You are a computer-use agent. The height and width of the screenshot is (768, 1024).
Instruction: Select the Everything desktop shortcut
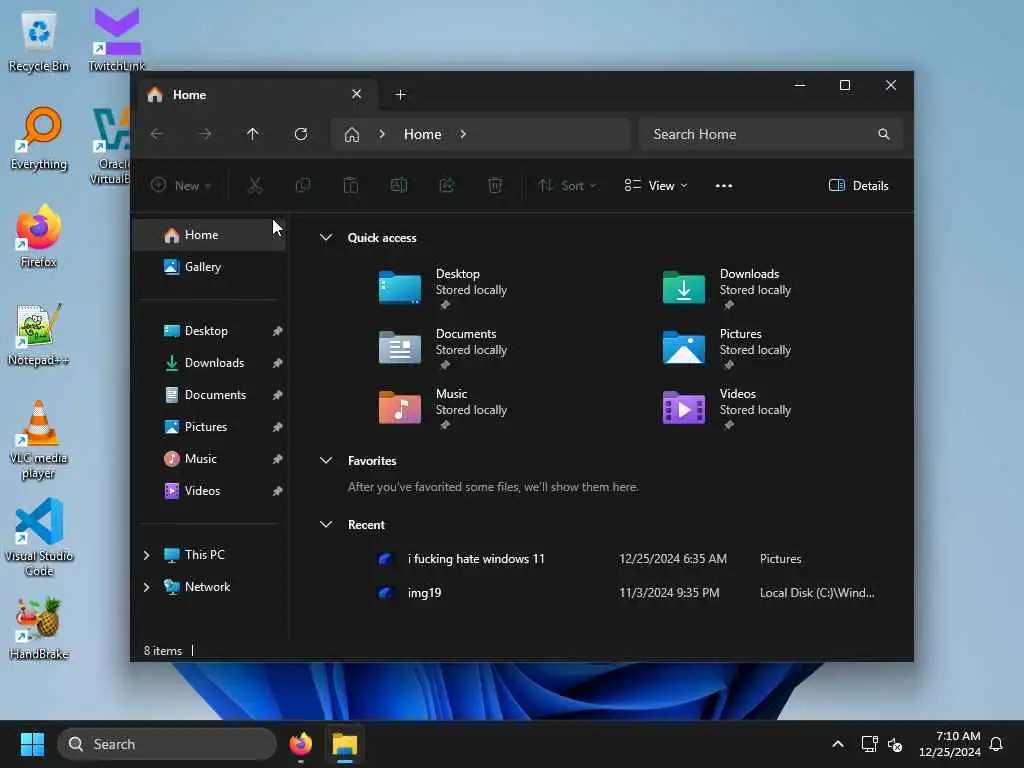[39, 140]
